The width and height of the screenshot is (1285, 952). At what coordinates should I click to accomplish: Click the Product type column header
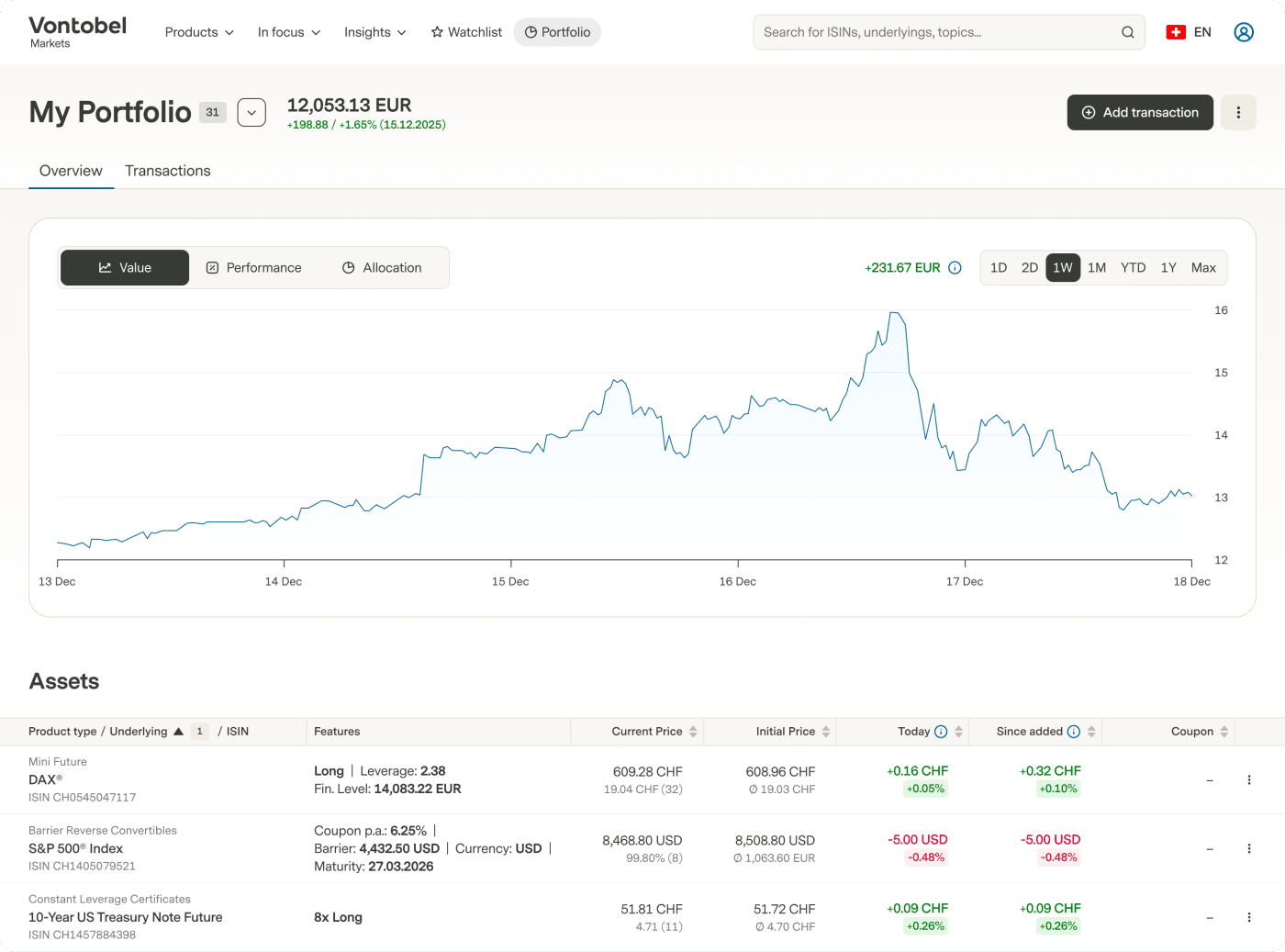pyautogui.click(x=62, y=732)
